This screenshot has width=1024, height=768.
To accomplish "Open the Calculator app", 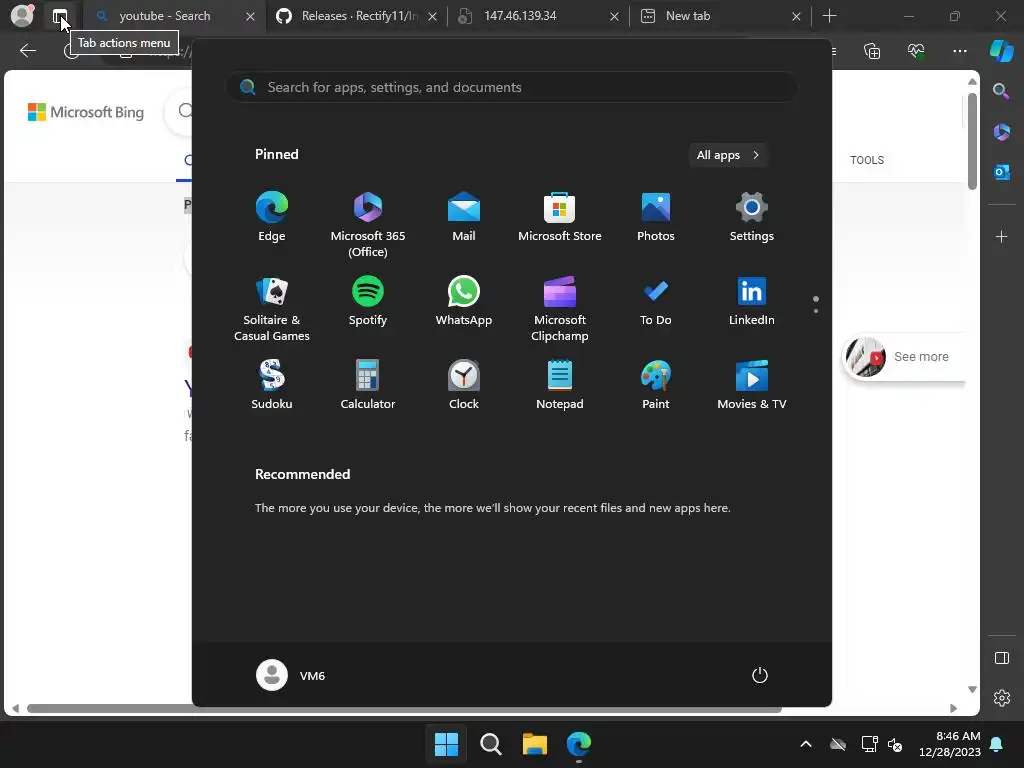I will coord(368,385).
